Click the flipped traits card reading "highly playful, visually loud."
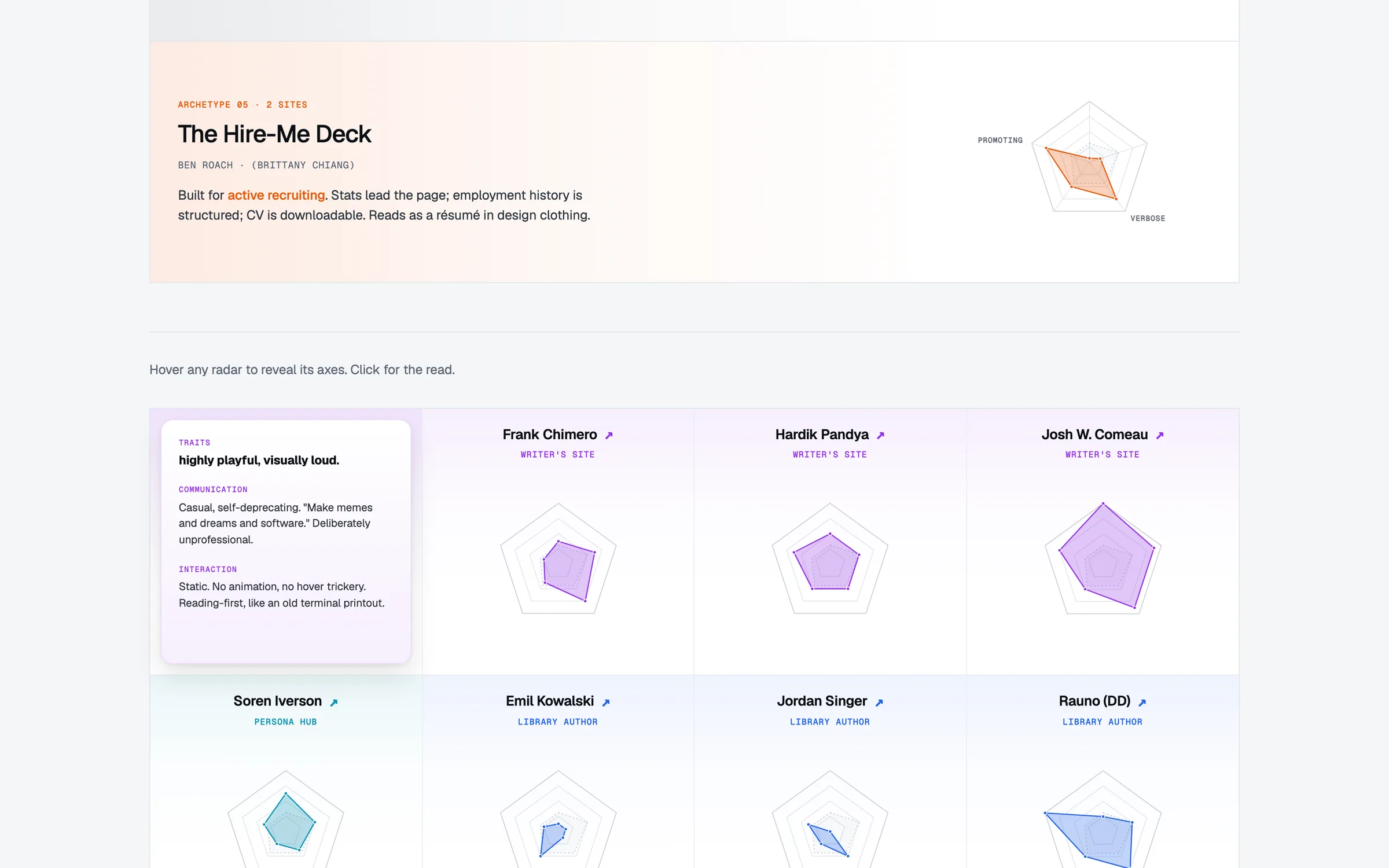This screenshot has width=1389, height=868. (286, 542)
